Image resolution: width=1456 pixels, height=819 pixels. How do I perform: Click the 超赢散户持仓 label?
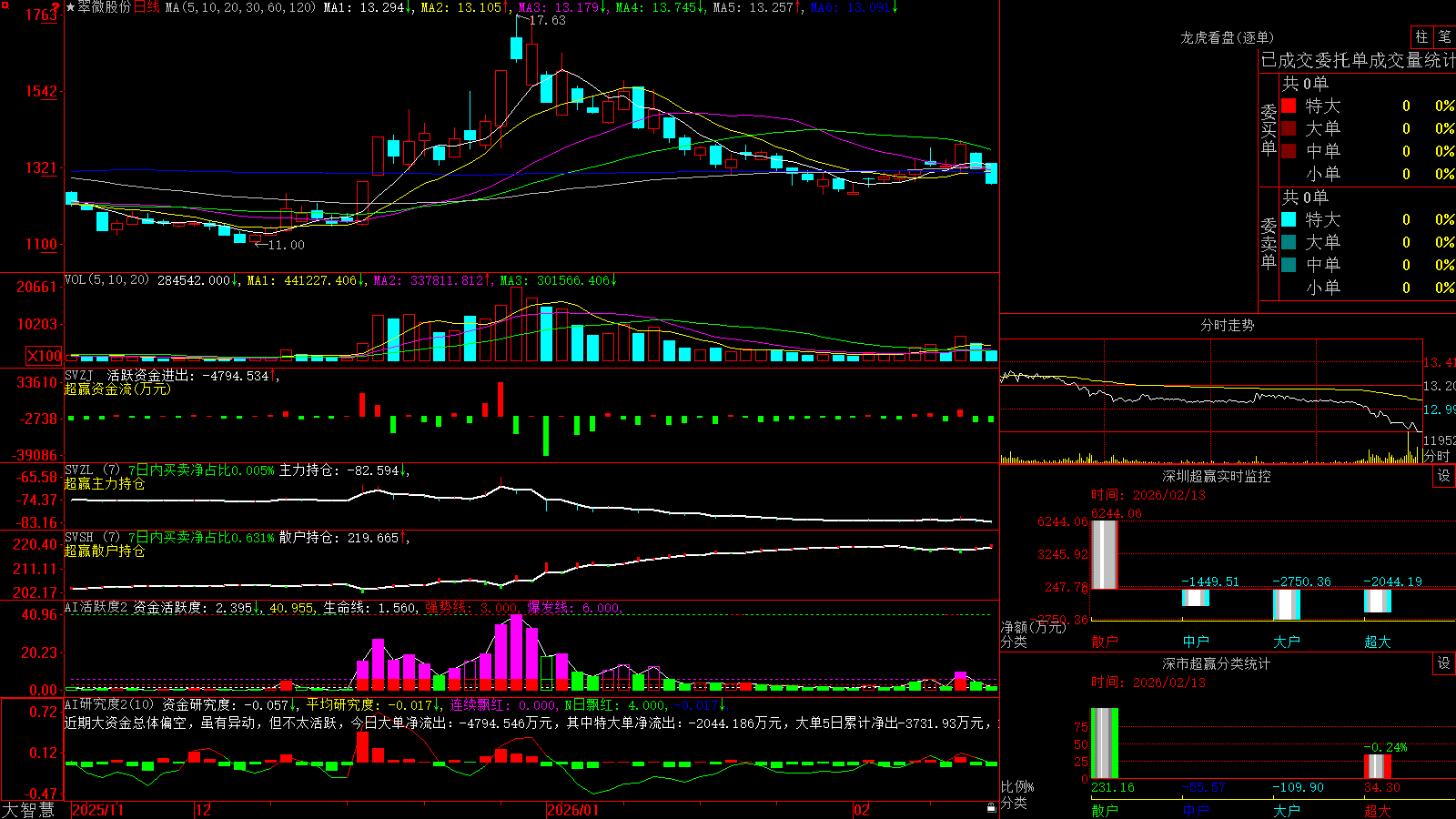[x=105, y=551]
